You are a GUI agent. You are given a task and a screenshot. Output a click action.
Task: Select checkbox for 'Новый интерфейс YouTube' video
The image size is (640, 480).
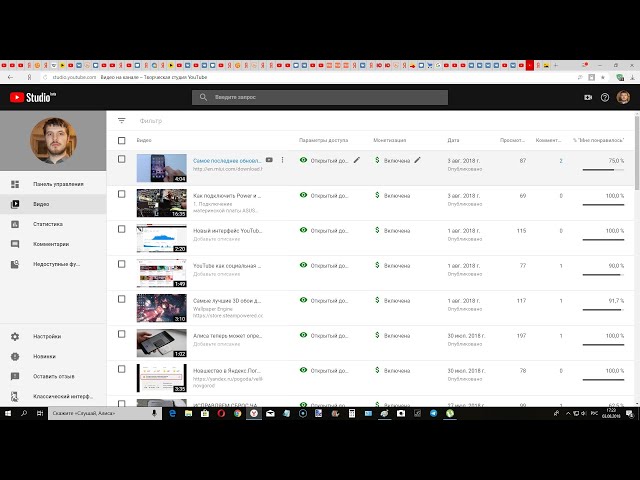[x=122, y=230]
